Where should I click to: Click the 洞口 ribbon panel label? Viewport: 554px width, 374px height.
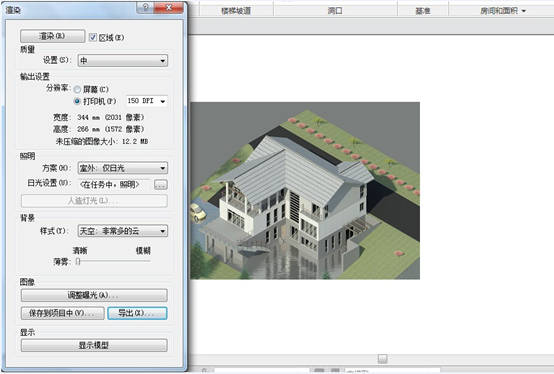point(335,11)
